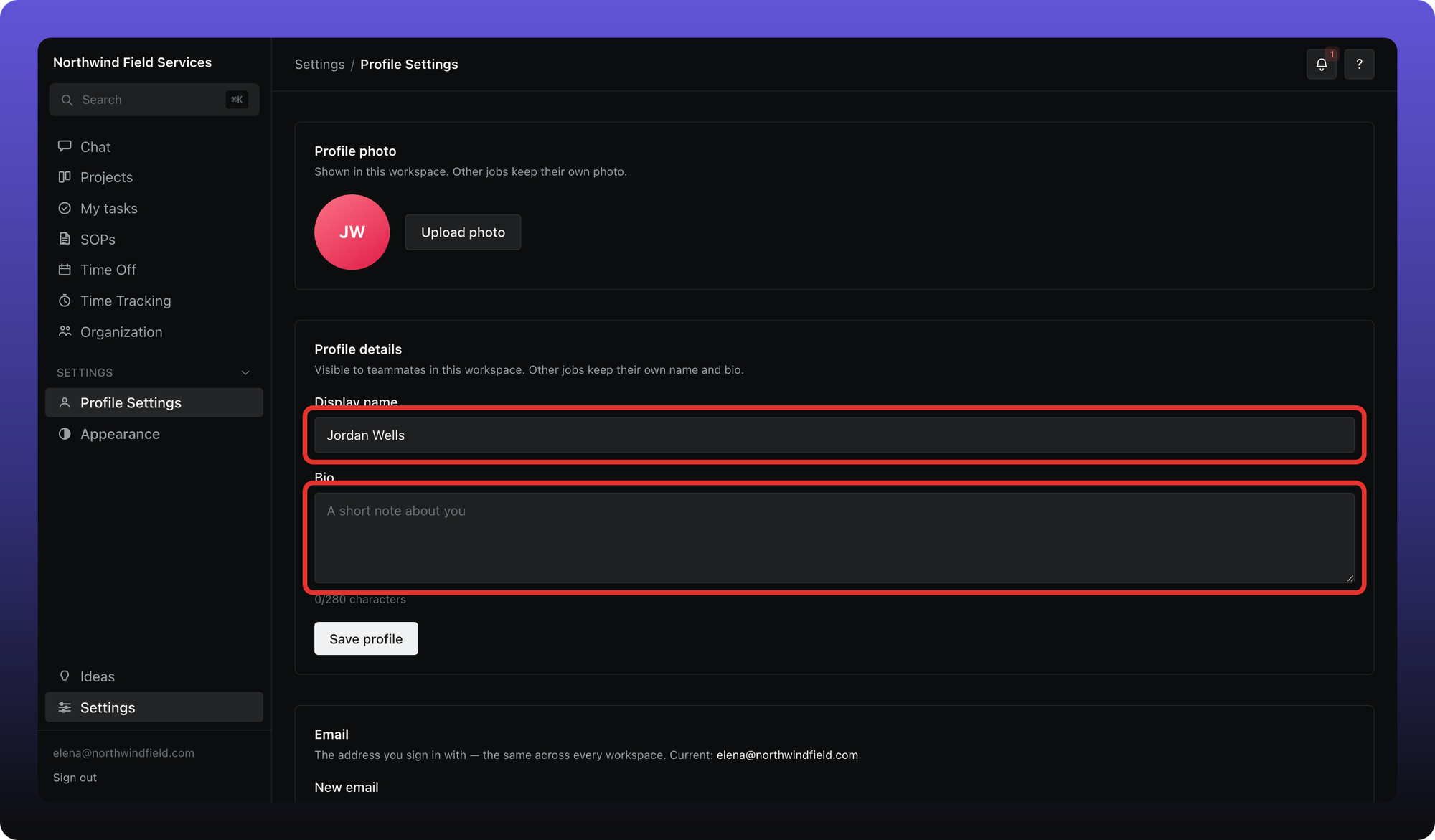Viewport: 1435px width, 840px height.
Task: Click Settings breadcrumb link
Action: tap(319, 65)
